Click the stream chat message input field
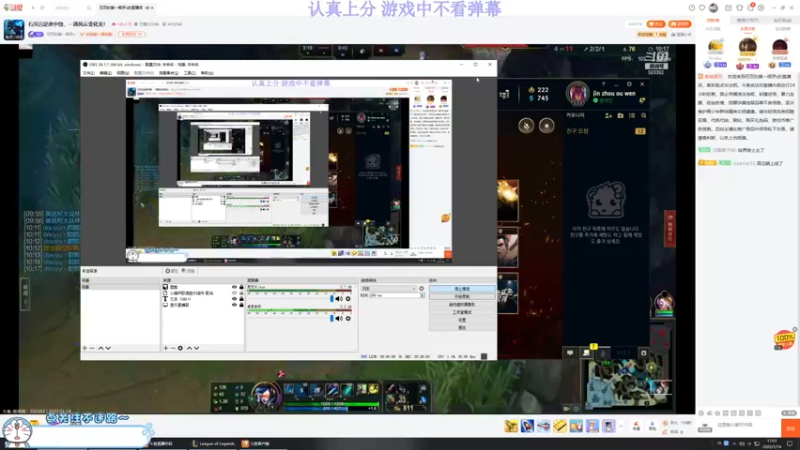800x450 pixels. click(747, 425)
